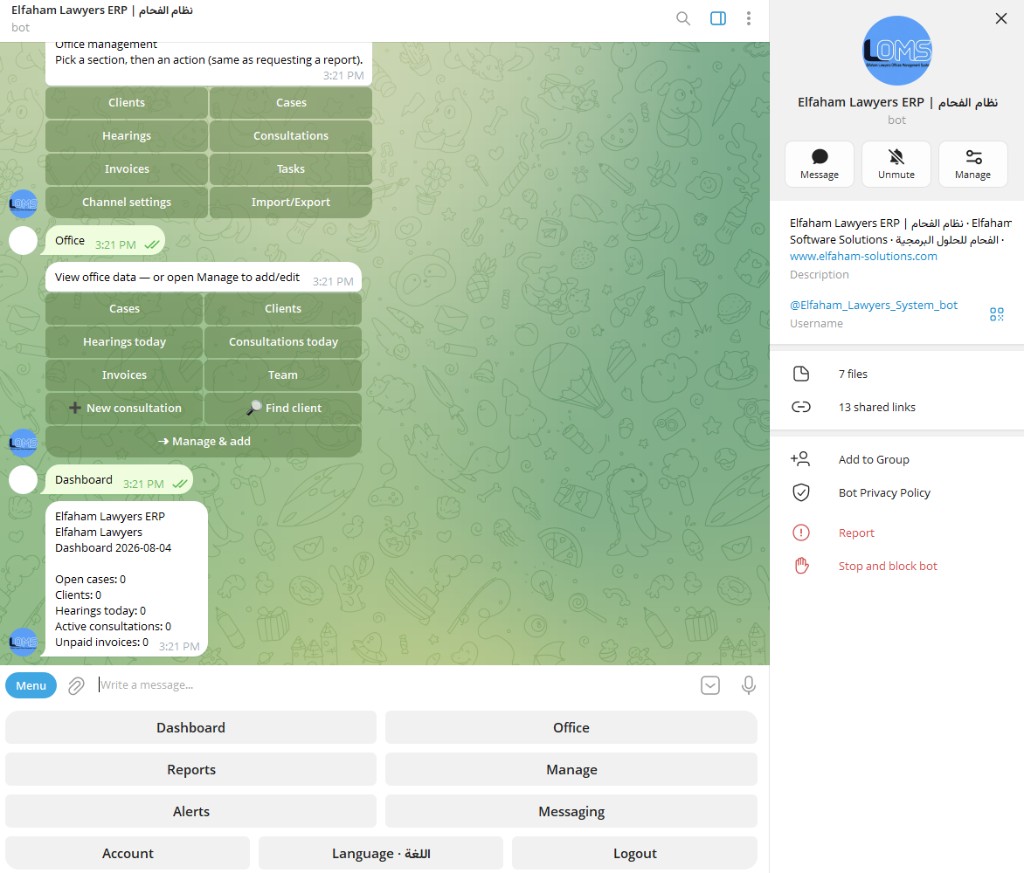Click Invoices beside the Tasks button

(x=127, y=169)
